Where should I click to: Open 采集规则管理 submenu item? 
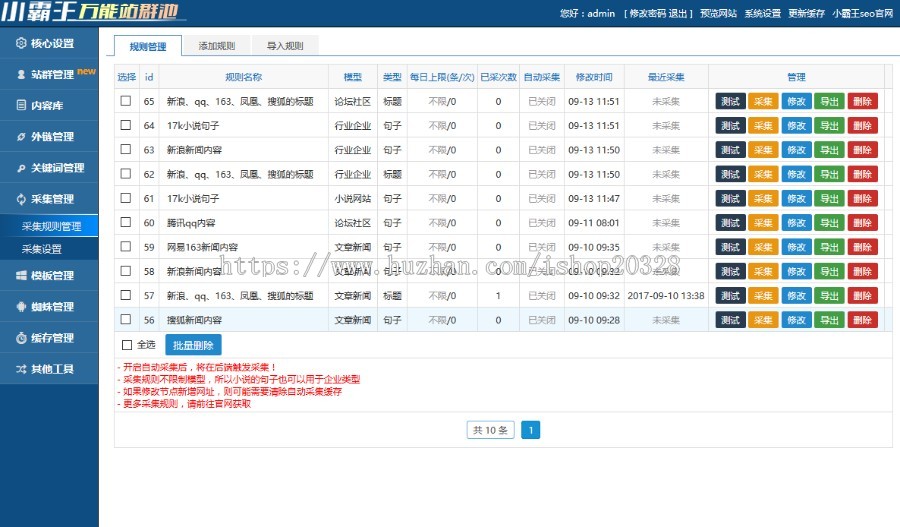[49, 226]
